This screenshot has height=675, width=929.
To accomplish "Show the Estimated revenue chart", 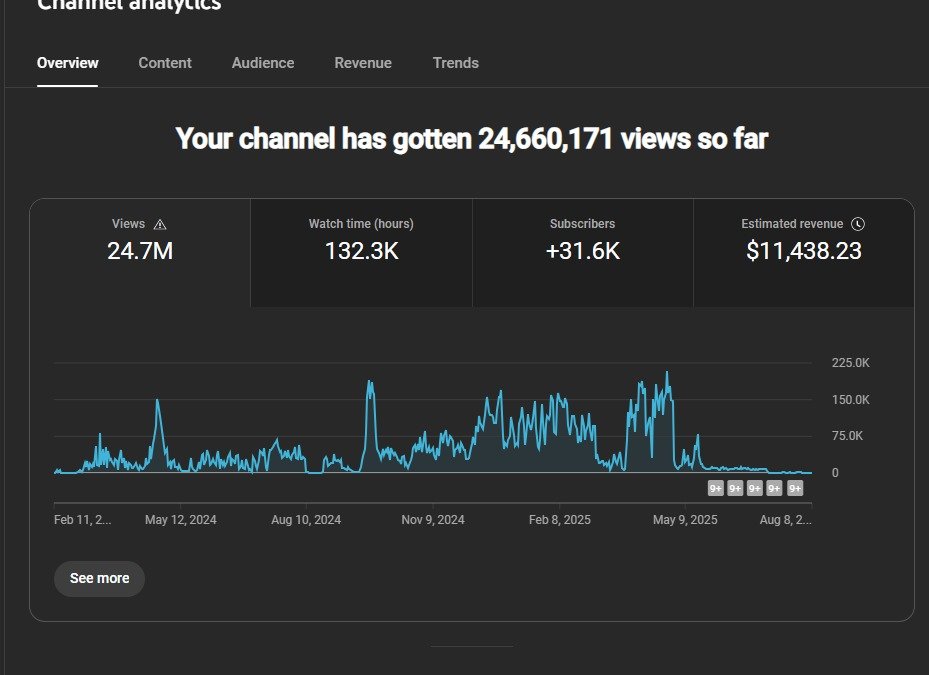I will pyautogui.click(x=803, y=252).
